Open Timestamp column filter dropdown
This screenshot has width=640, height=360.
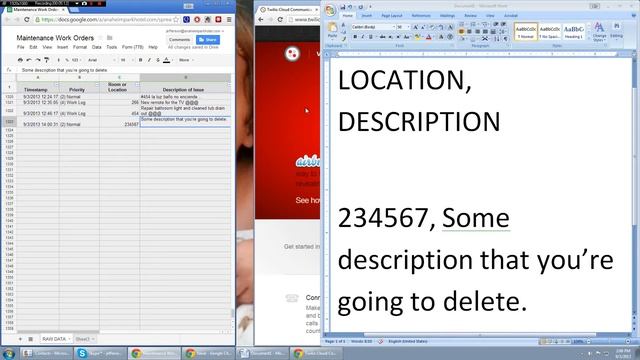pyautogui.click(x=56, y=85)
